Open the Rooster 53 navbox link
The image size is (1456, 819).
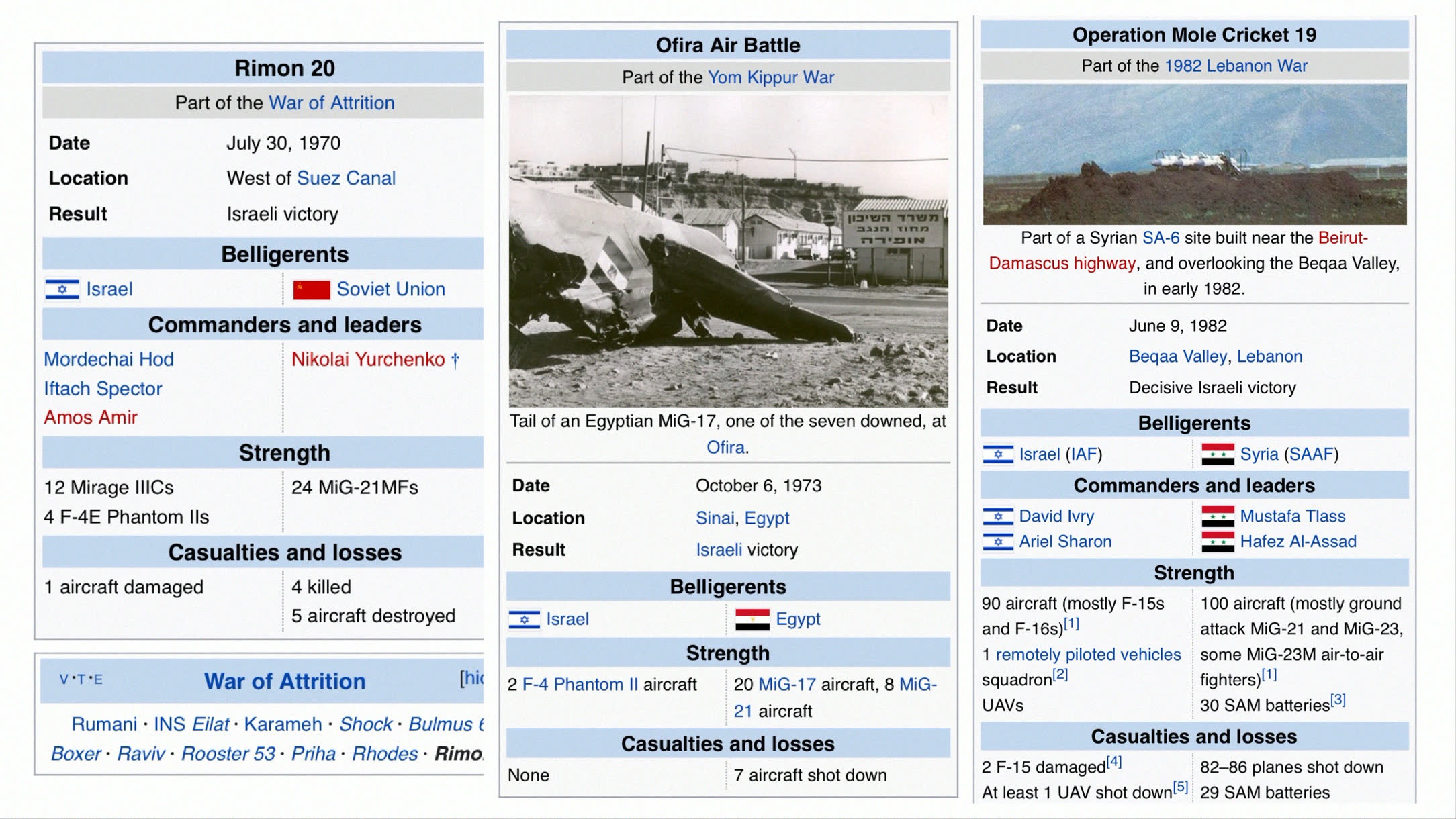pos(228,754)
